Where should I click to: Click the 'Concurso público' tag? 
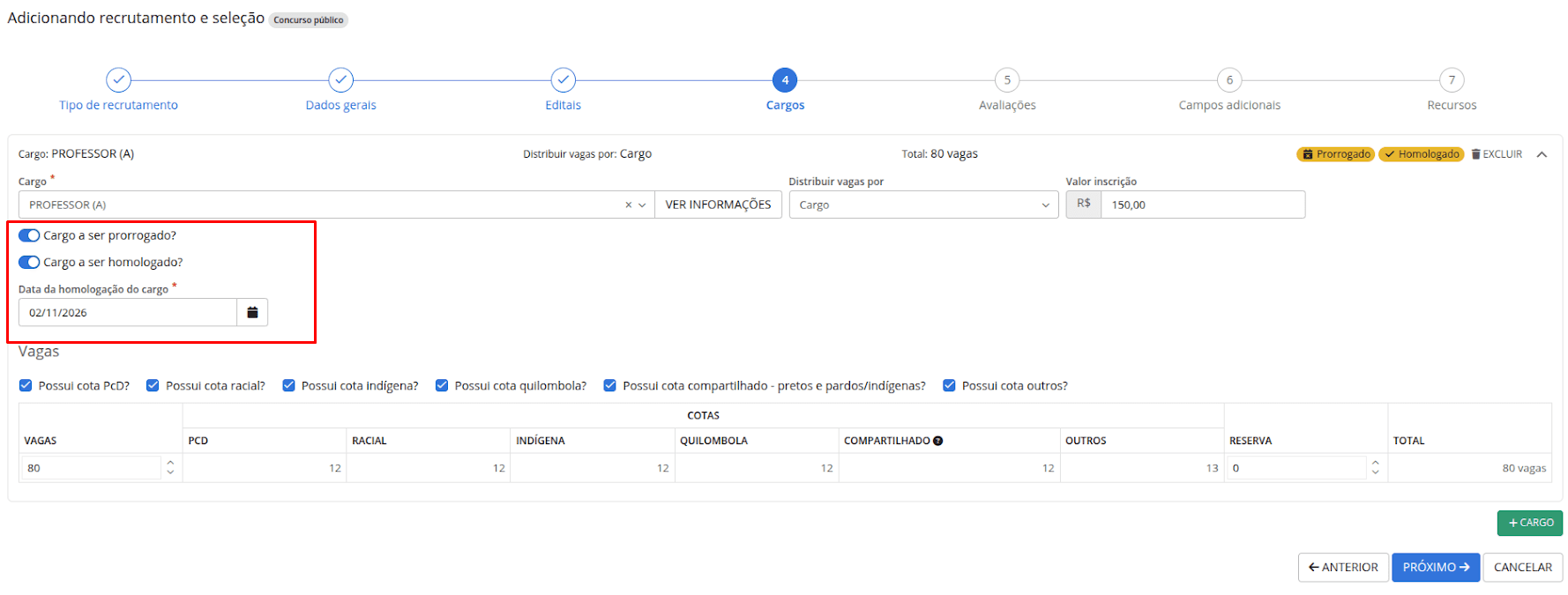(309, 20)
